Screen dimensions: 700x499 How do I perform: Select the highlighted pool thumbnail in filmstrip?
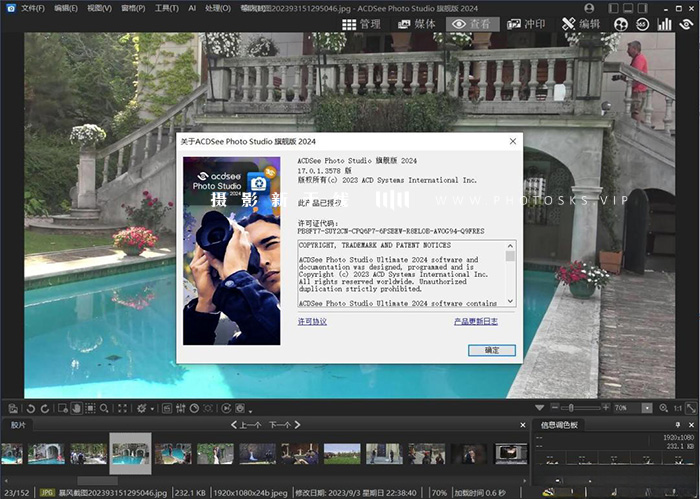click(x=130, y=453)
